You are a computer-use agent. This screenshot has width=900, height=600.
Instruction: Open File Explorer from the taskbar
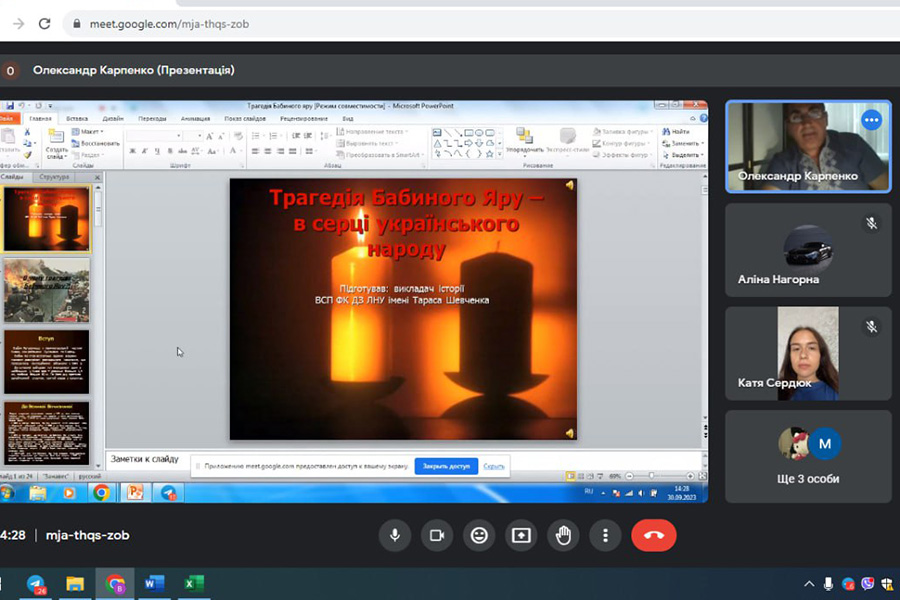75,583
